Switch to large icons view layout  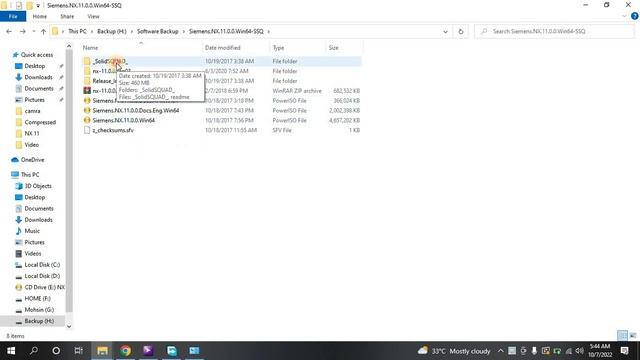coord(633,336)
